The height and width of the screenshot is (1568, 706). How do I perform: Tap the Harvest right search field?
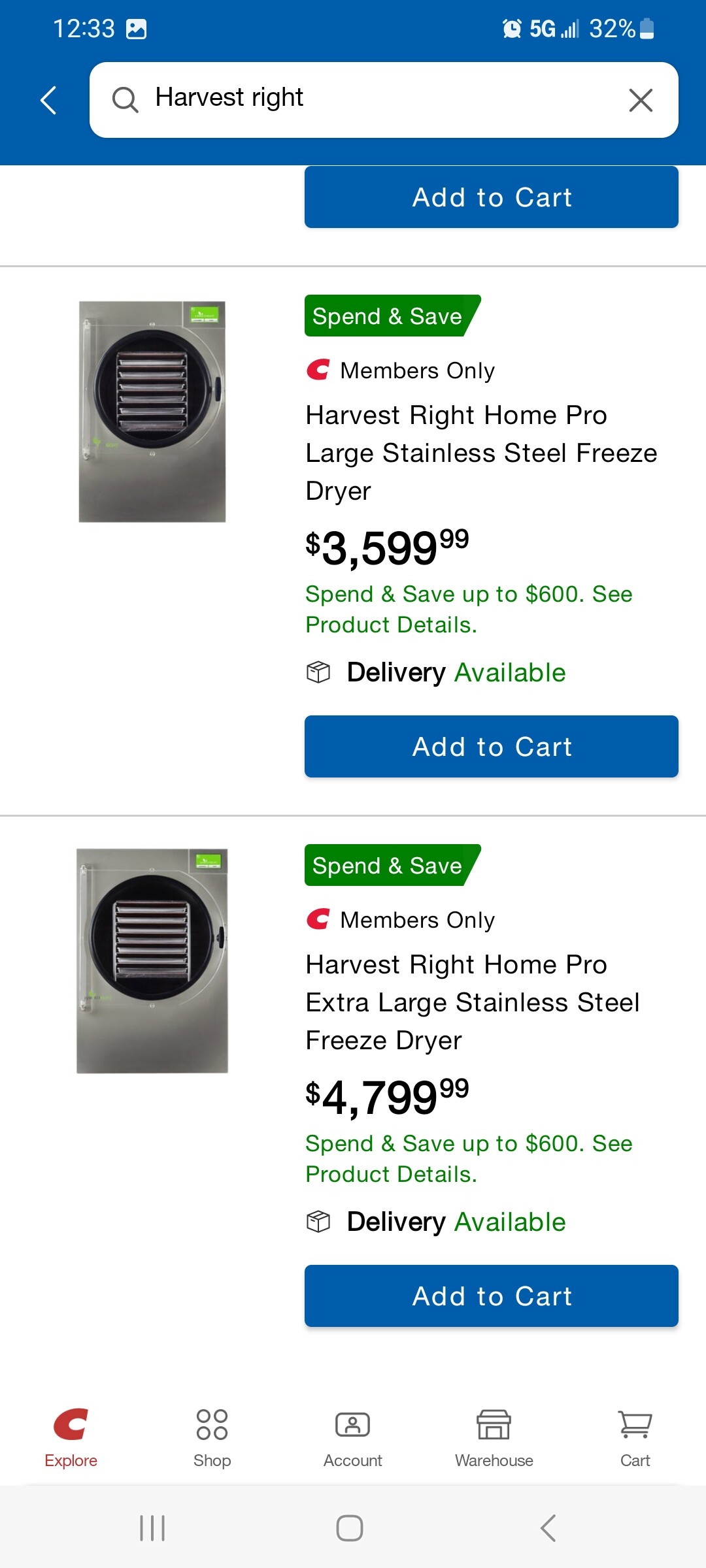click(x=379, y=99)
